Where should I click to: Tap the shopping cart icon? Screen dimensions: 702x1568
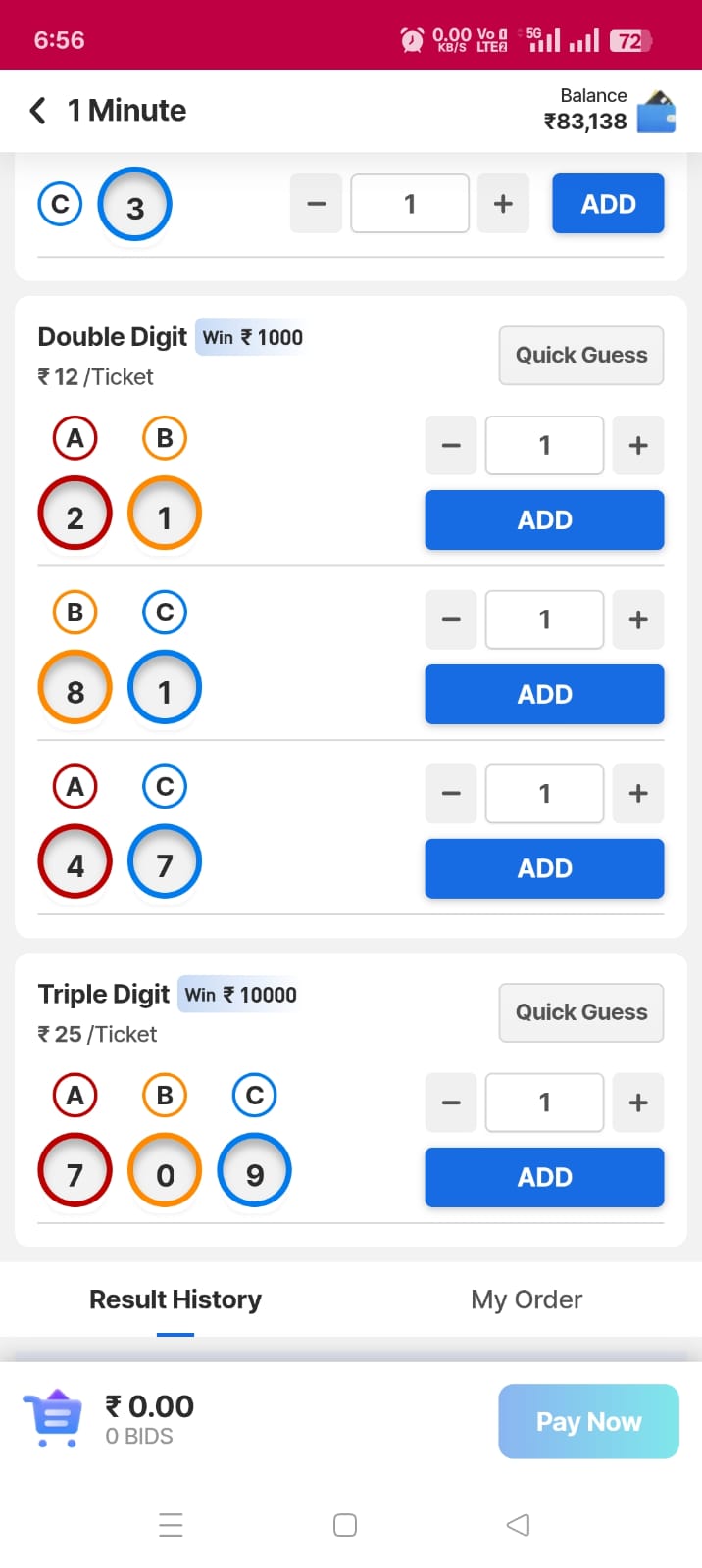click(52, 1419)
